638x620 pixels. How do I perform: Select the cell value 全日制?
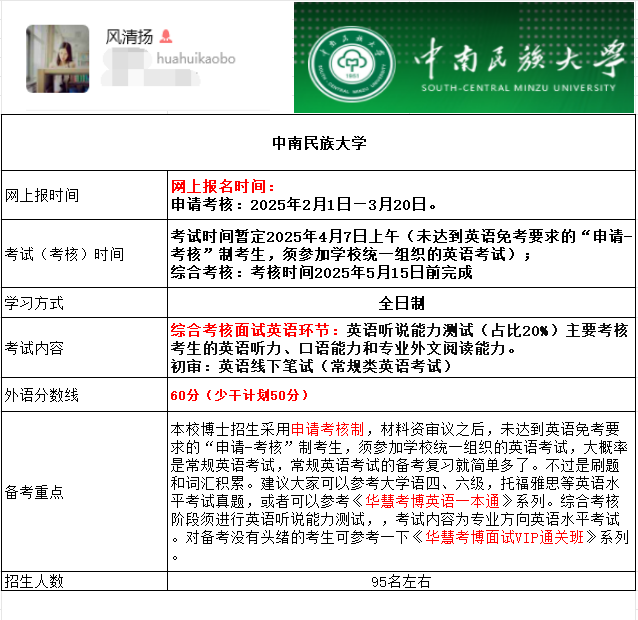401,303
